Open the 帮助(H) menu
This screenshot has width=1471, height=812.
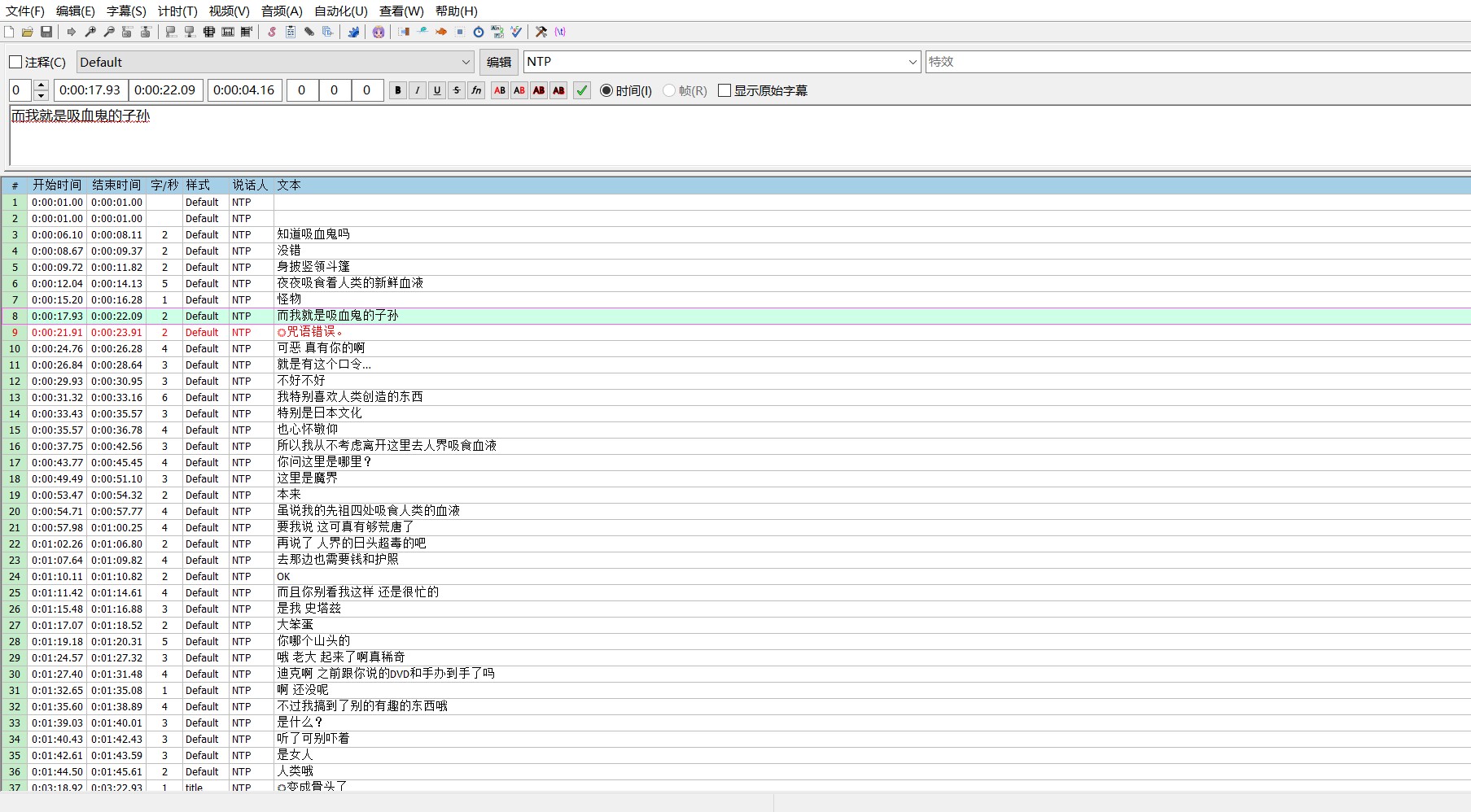457,11
